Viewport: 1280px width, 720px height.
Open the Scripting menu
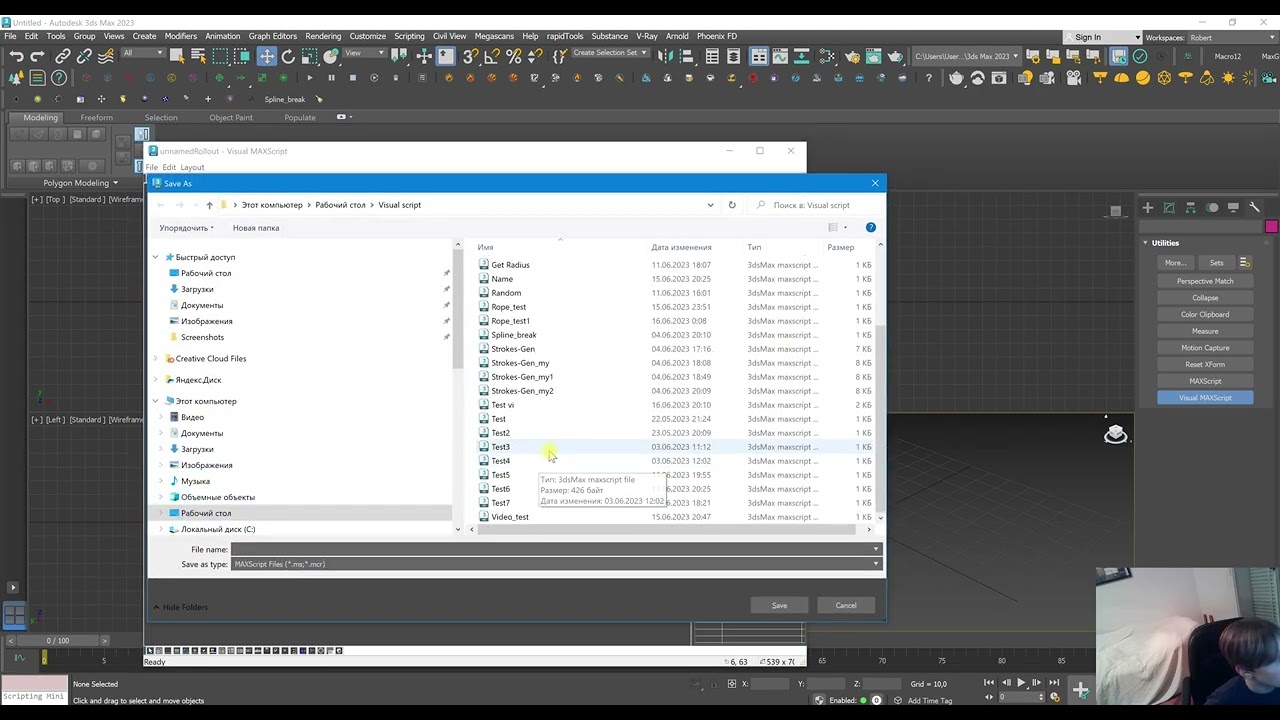point(409,36)
